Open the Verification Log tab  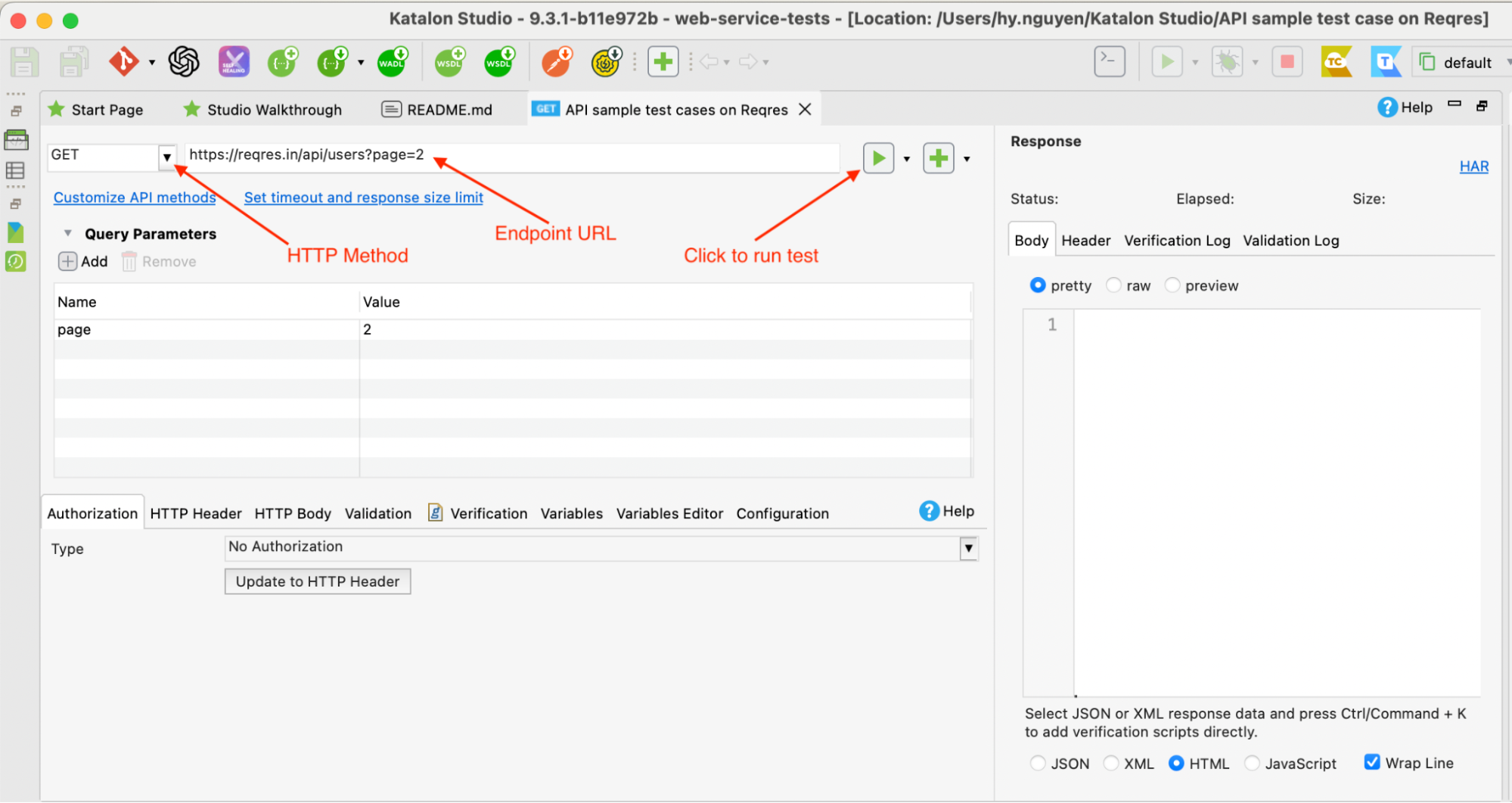(1177, 241)
